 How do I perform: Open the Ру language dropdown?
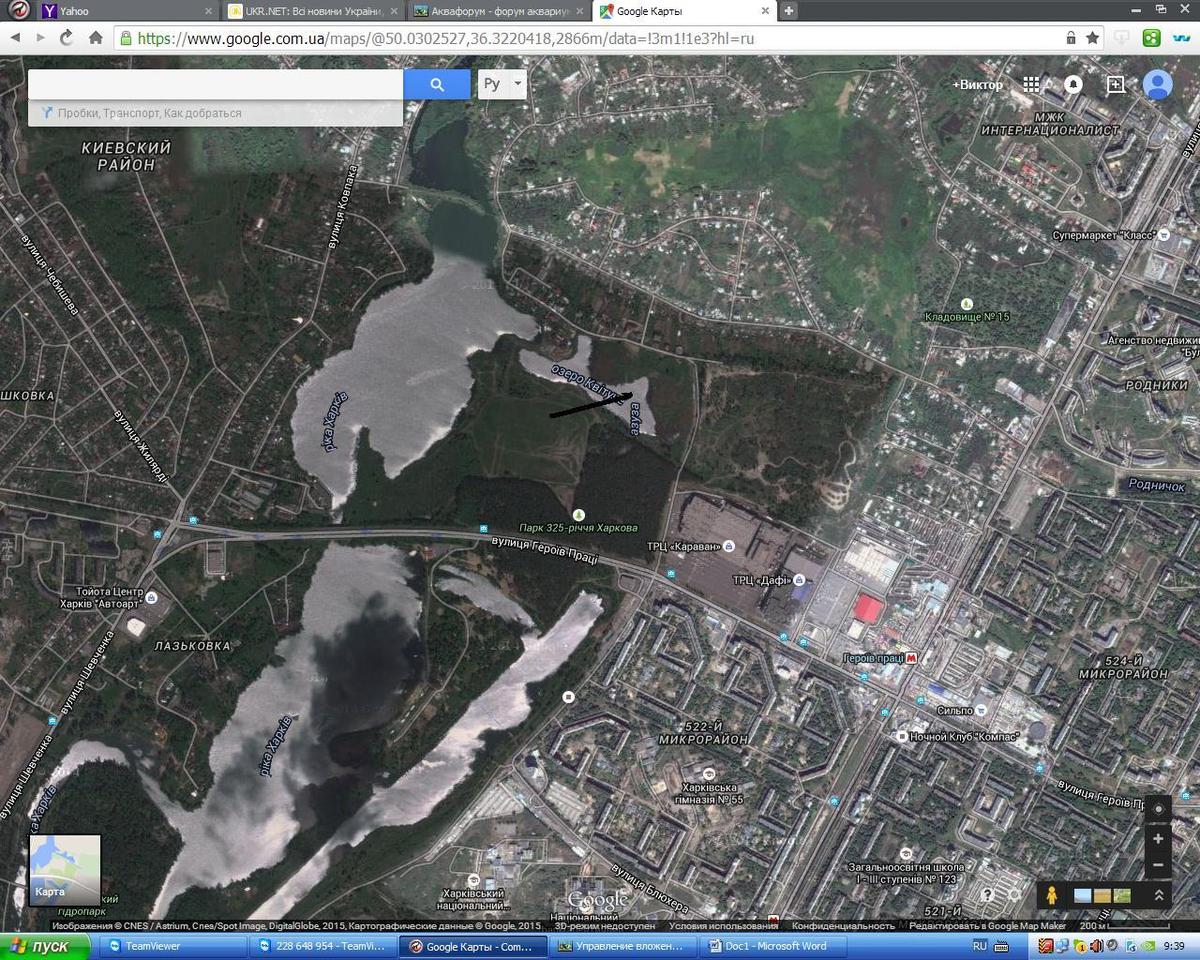coord(502,85)
